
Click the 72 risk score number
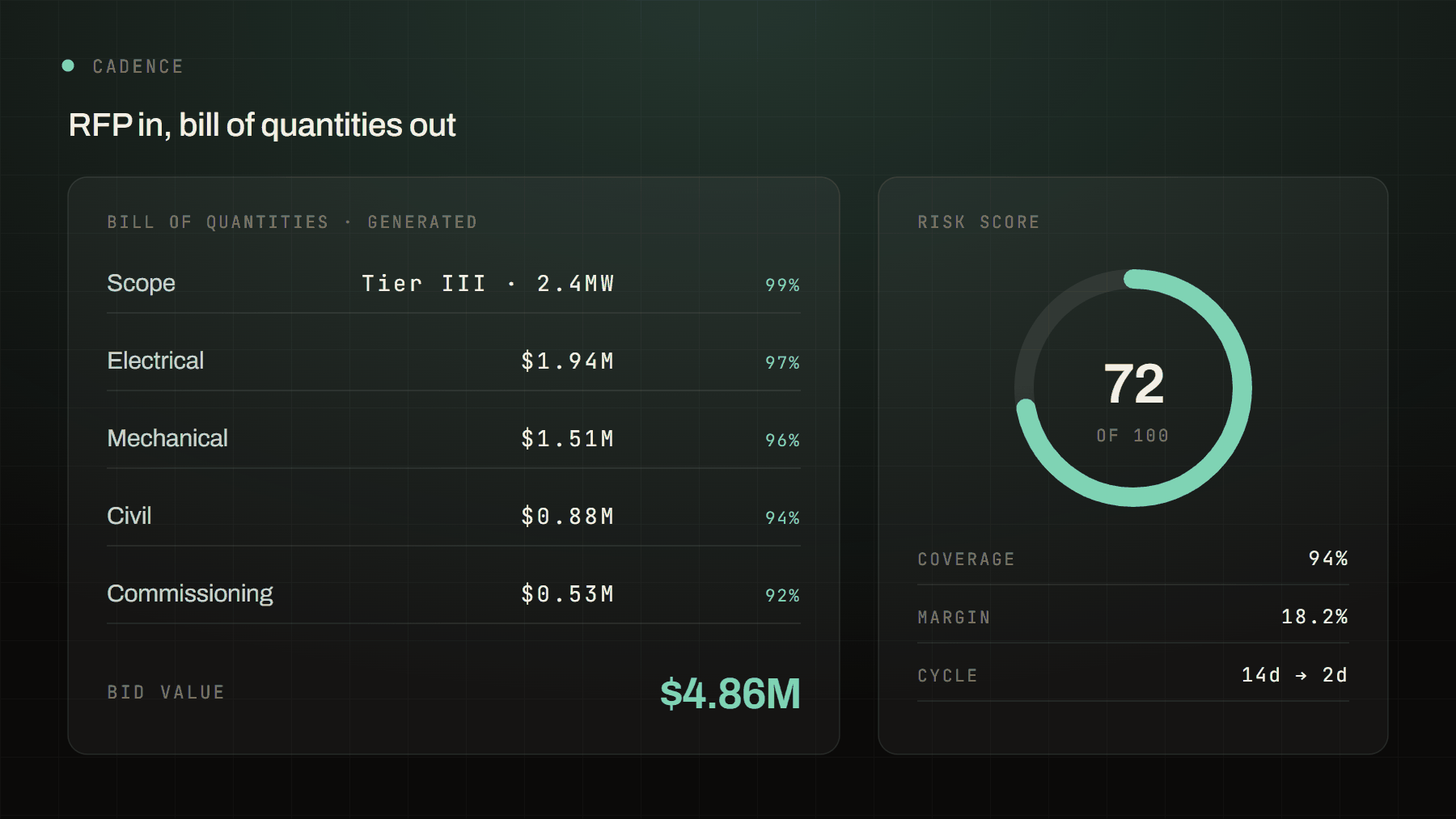[x=1134, y=384]
